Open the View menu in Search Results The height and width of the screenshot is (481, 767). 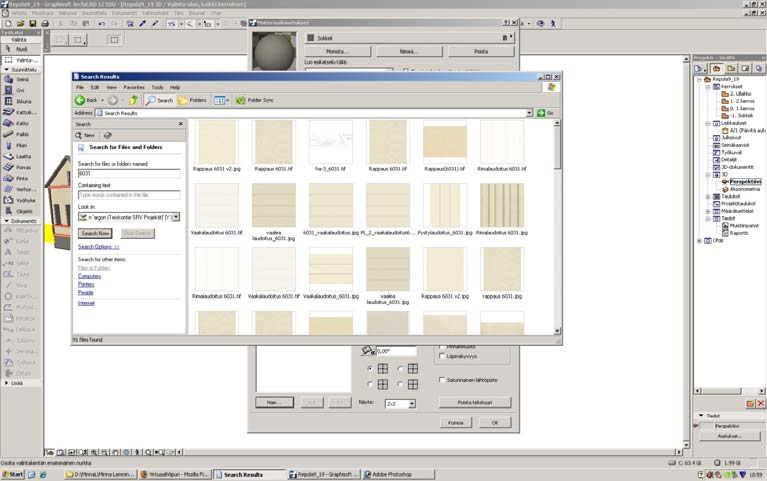pos(112,87)
